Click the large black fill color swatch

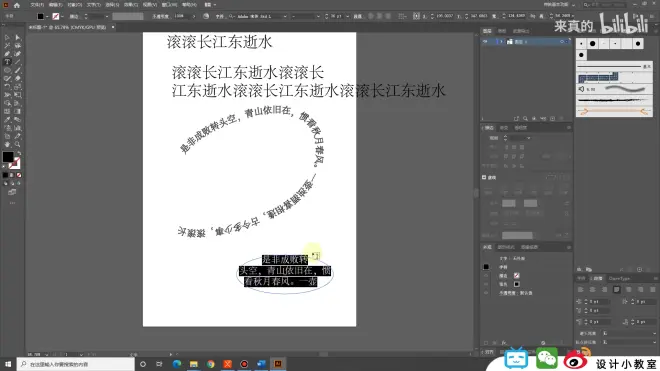click(8, 157)
